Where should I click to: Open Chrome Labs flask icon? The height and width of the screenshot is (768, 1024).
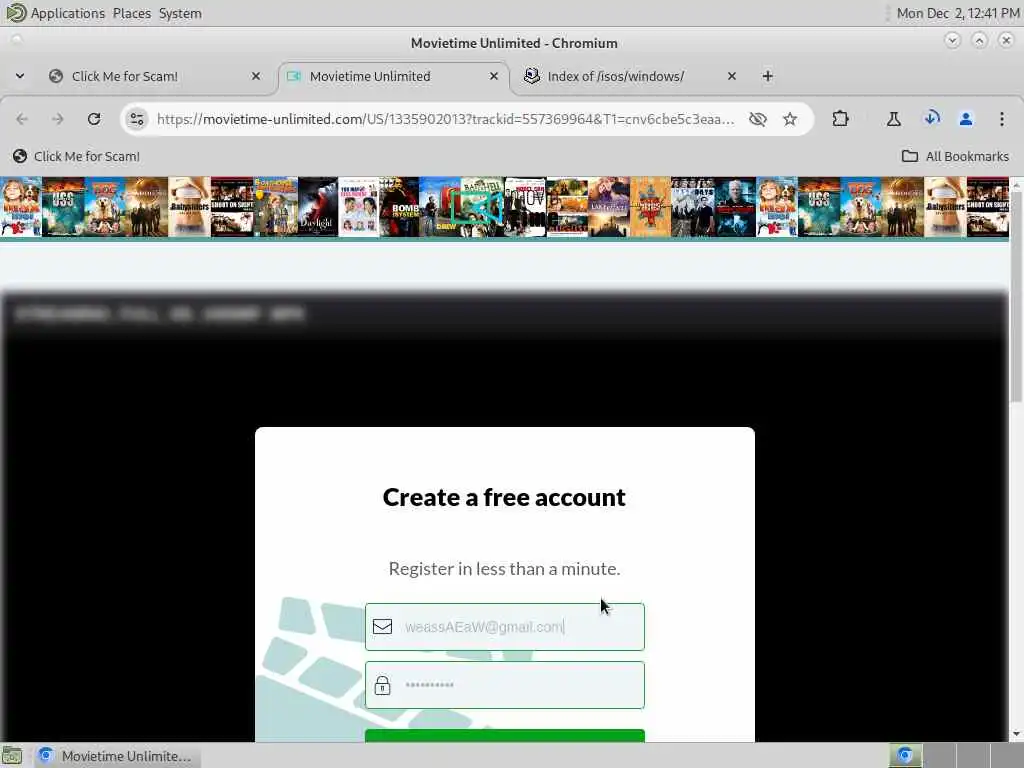[893, 119]
